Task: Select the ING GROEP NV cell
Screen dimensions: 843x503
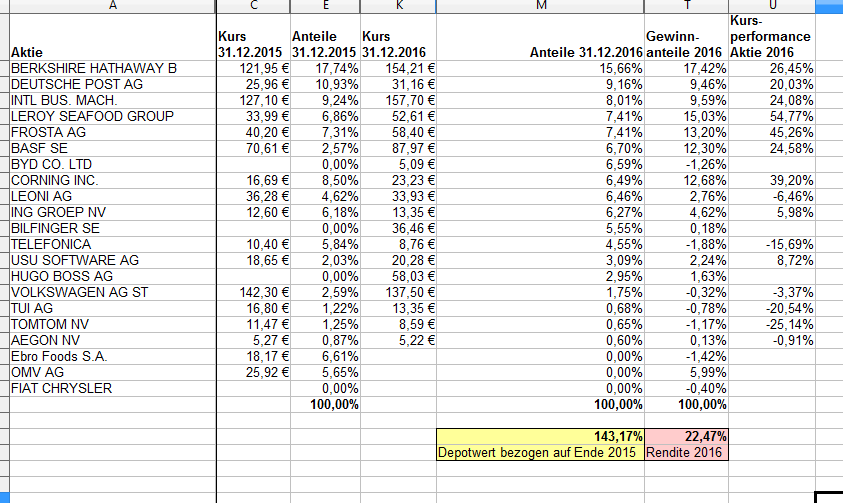Action: [x=112, y=212]
